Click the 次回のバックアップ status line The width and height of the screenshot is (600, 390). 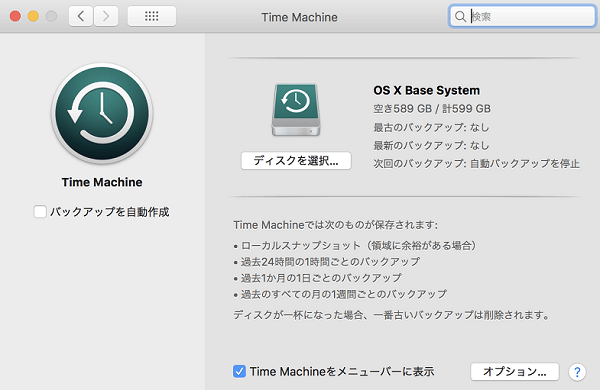(x=476, y=164)
